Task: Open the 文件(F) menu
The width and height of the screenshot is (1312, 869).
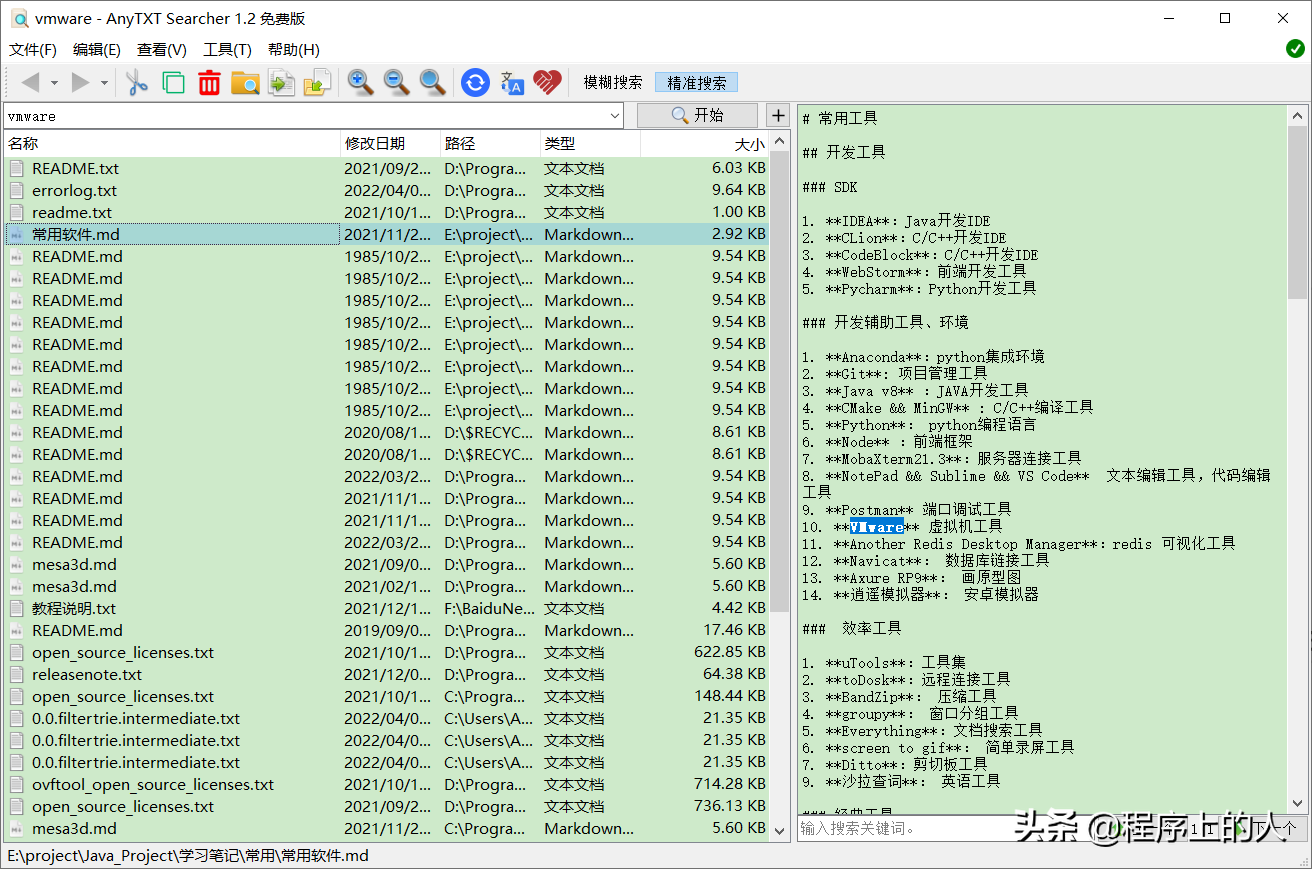Action: click(33, 50)
